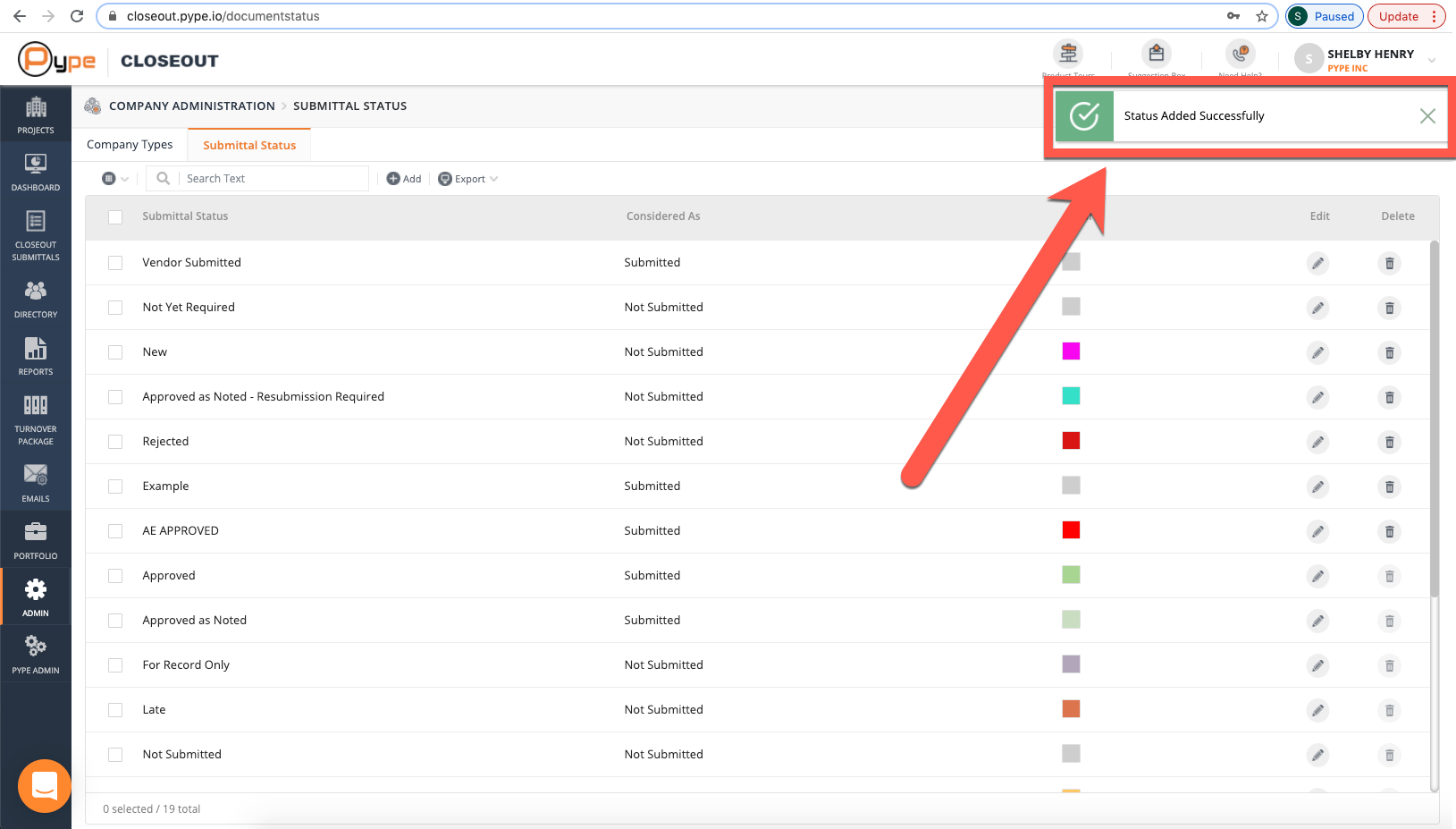The height and width of the screenshot is (829, 1456).
Task: Click the table vertical scrollbar
Action: pos(1435,419)
